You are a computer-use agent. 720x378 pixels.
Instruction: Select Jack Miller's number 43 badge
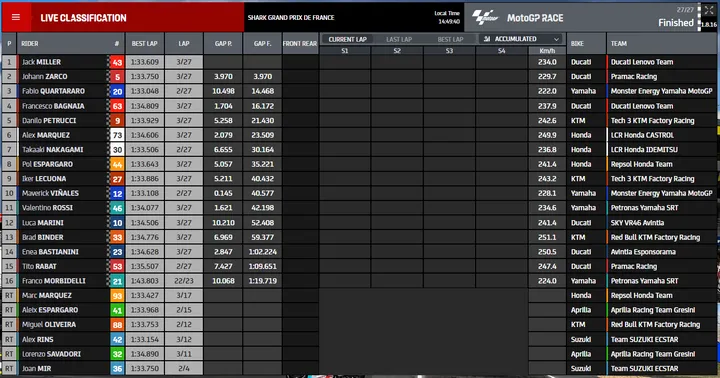[x=117, y=62]
